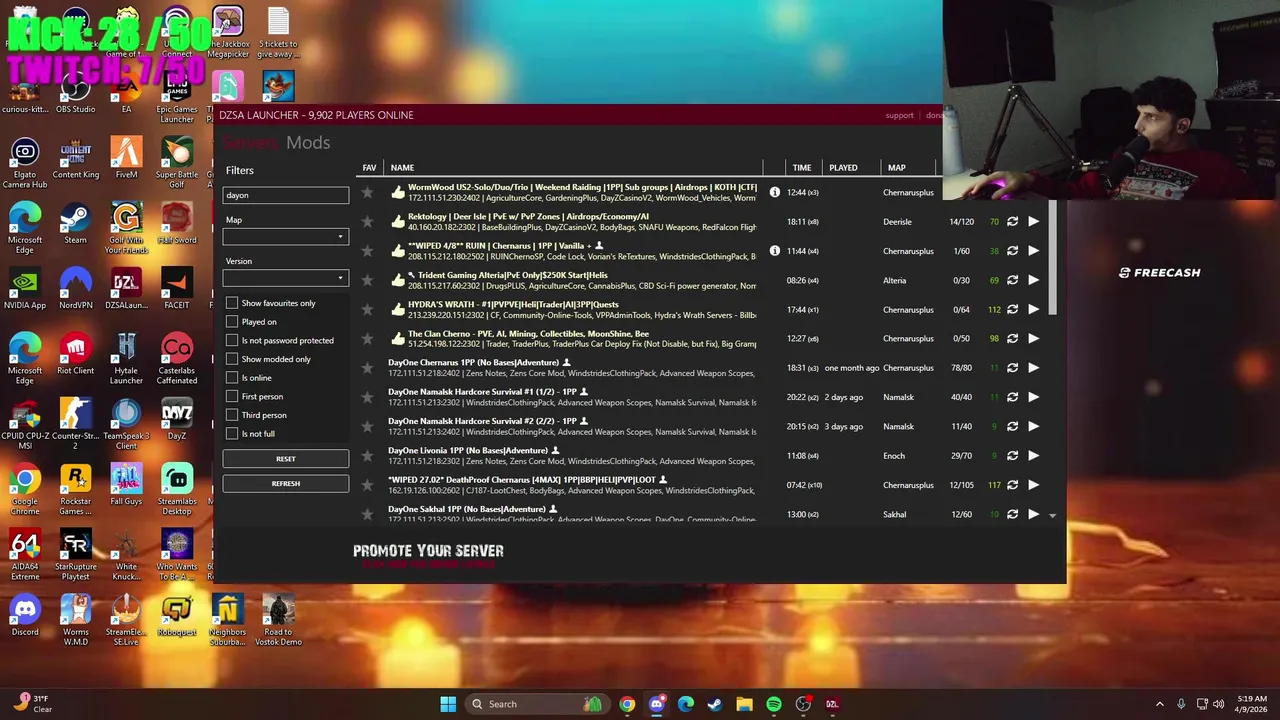Refresh the HYDRA'S WRATH server row

(1012, 309)
